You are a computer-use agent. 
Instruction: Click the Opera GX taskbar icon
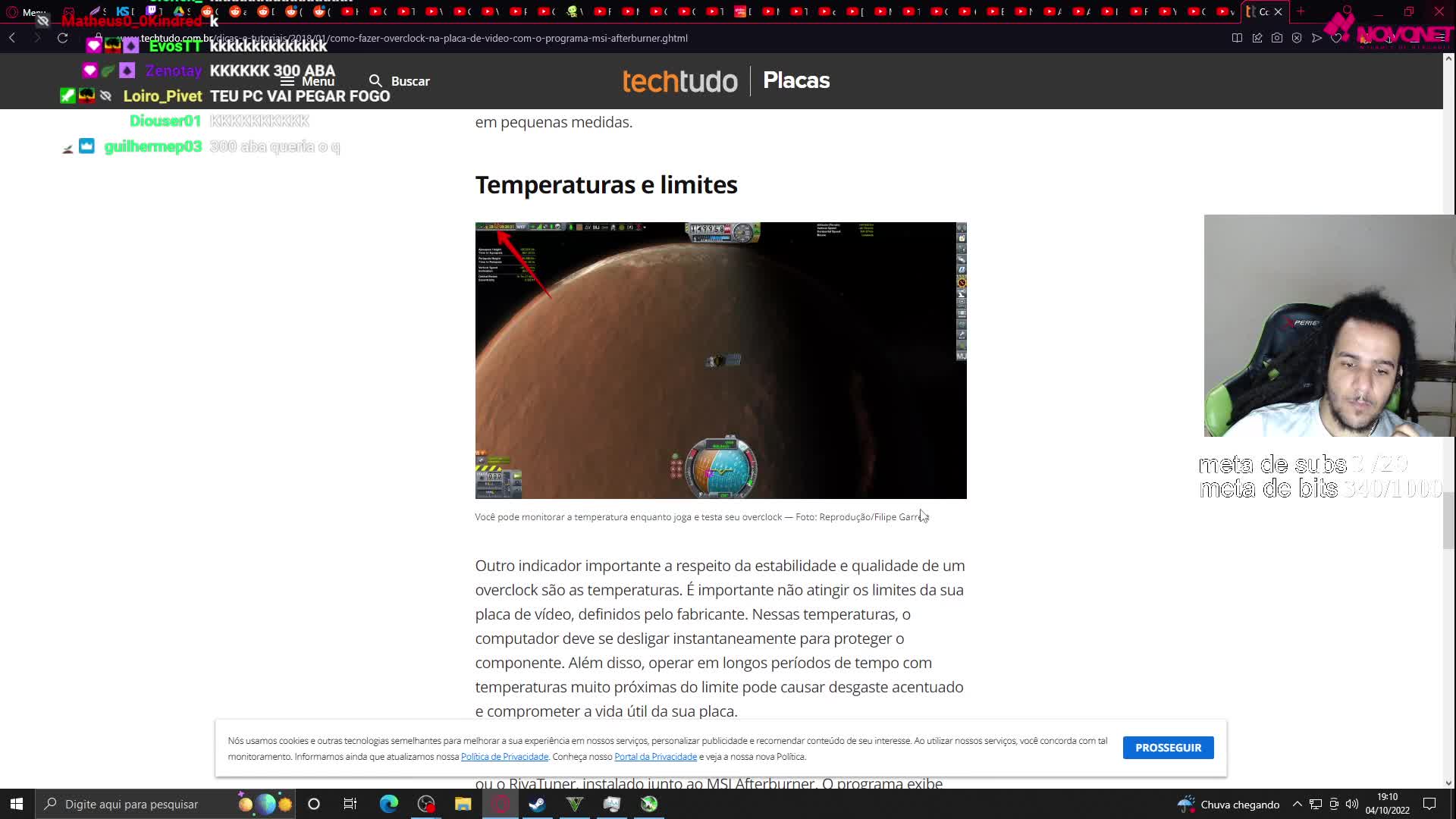(x=500, y=804)
